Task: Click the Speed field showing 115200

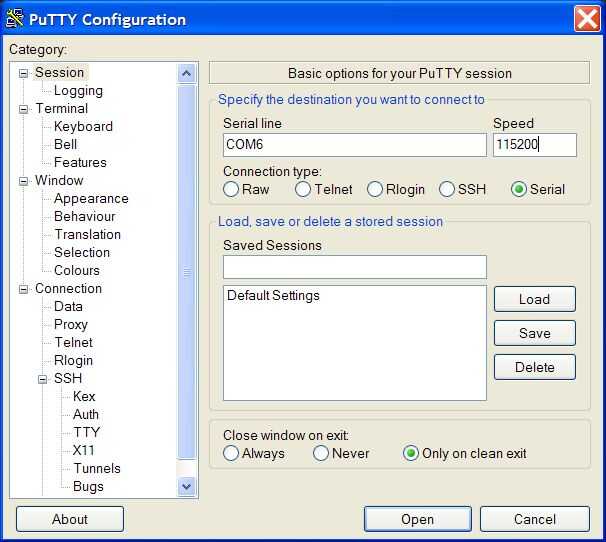Action: (535, 145)
